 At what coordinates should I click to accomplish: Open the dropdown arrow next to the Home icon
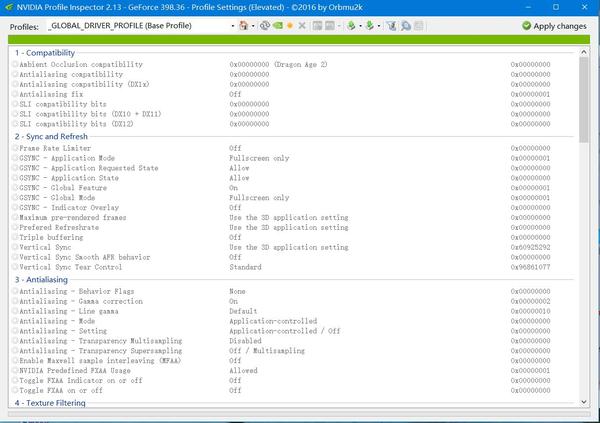[x=253, y=26]
